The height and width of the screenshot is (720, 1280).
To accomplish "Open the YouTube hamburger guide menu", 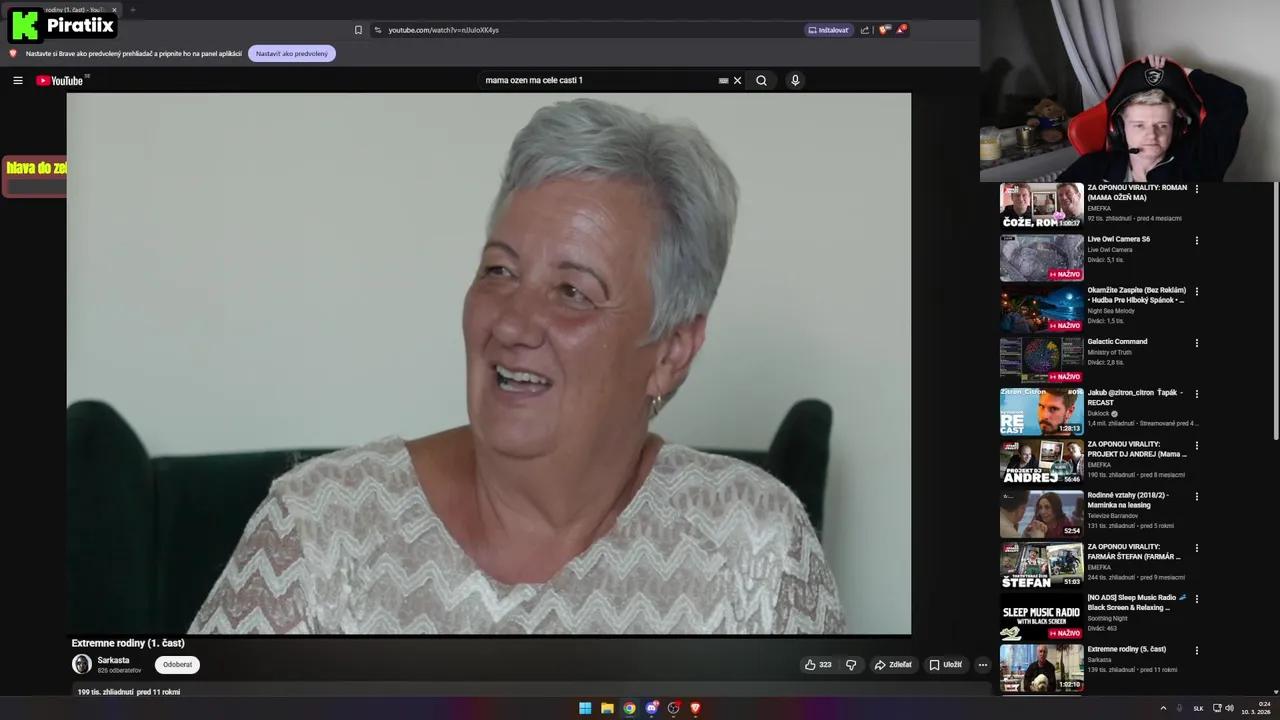I will tap(18, 81).
